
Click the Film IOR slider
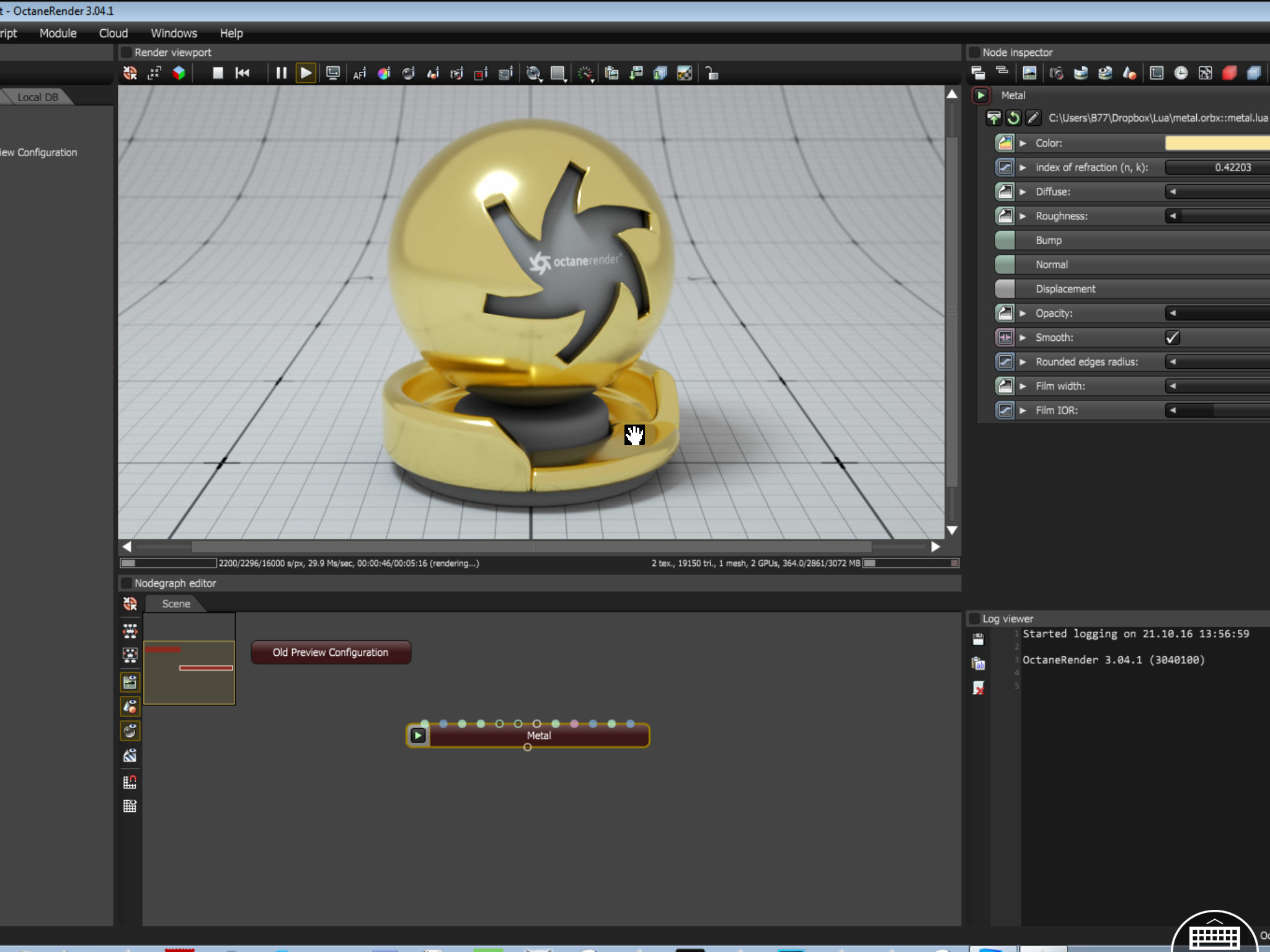coord(1217,410)
